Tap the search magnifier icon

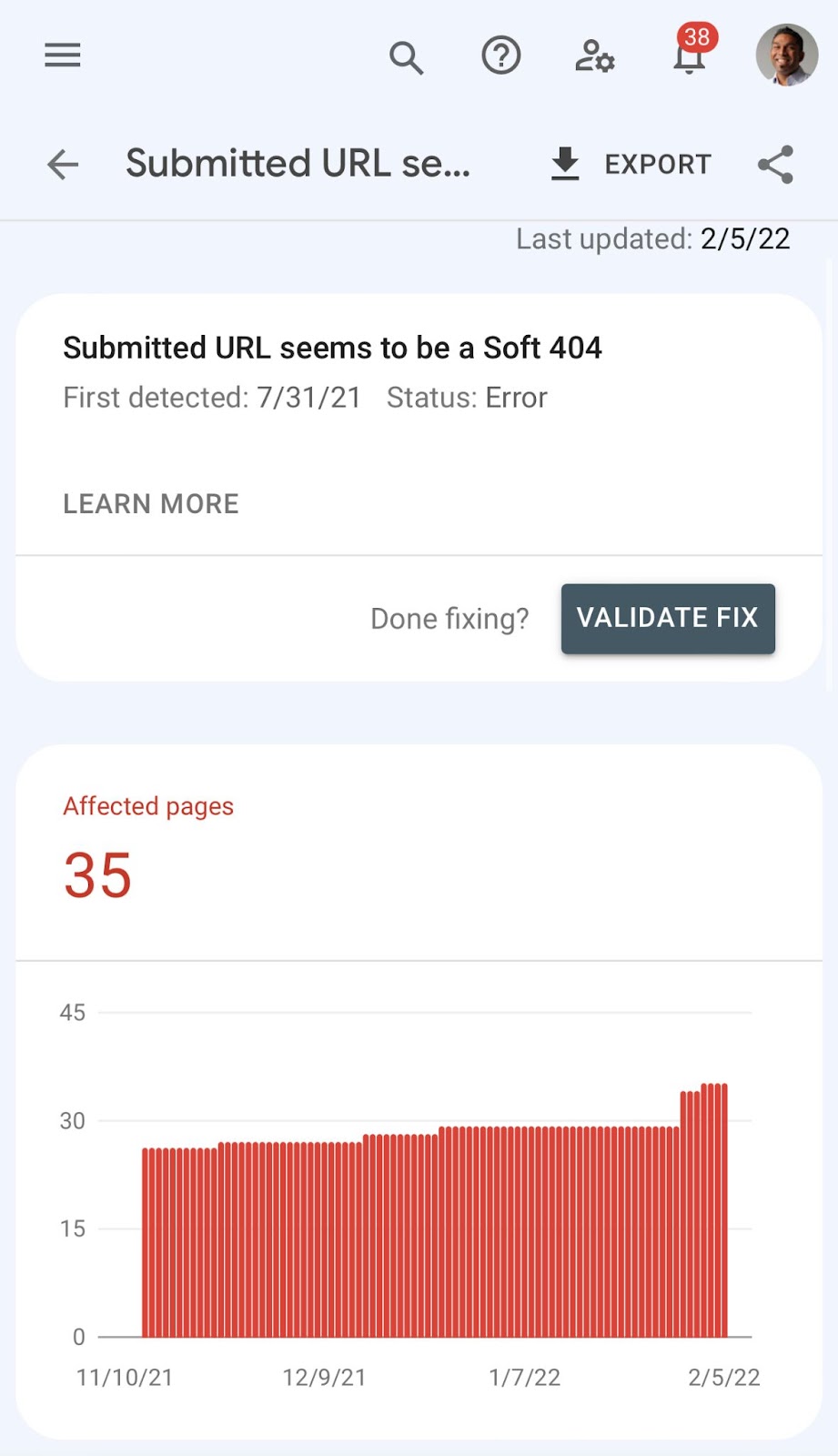pos(406,57)
